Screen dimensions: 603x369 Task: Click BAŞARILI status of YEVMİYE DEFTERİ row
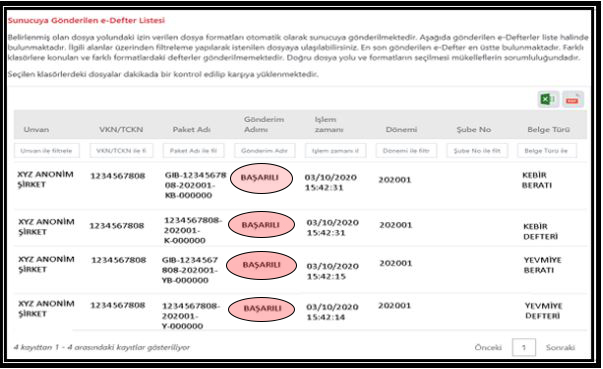tap(262, 309)
